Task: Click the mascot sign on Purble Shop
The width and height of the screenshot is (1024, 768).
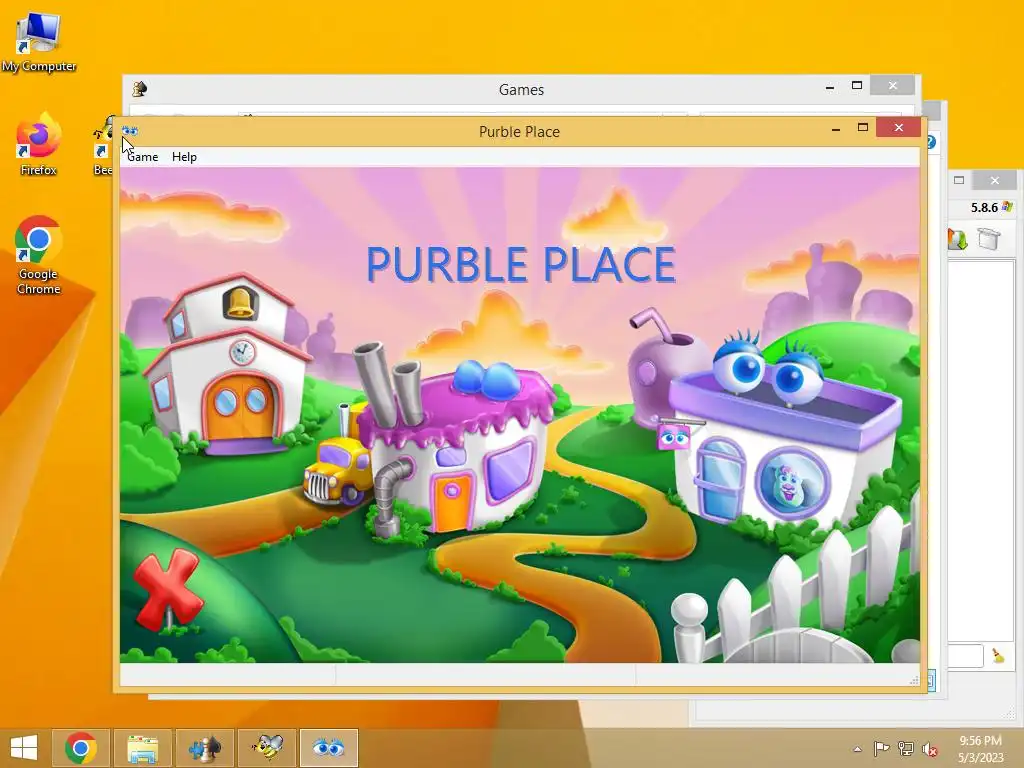Action: [674, 436]
